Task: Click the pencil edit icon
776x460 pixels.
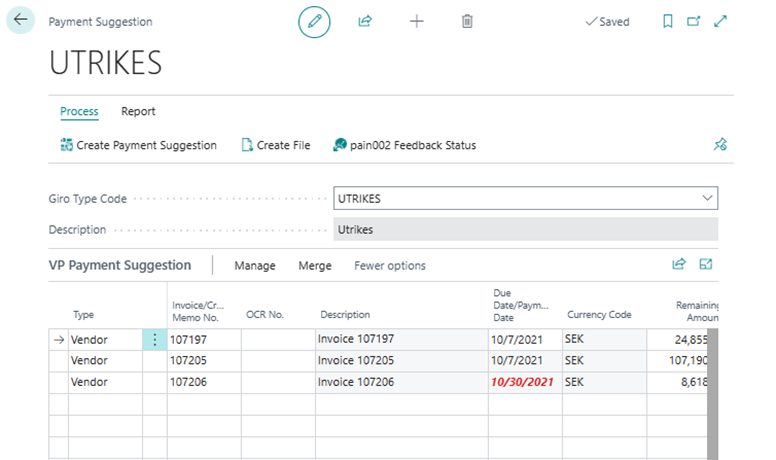Action: 314,22
